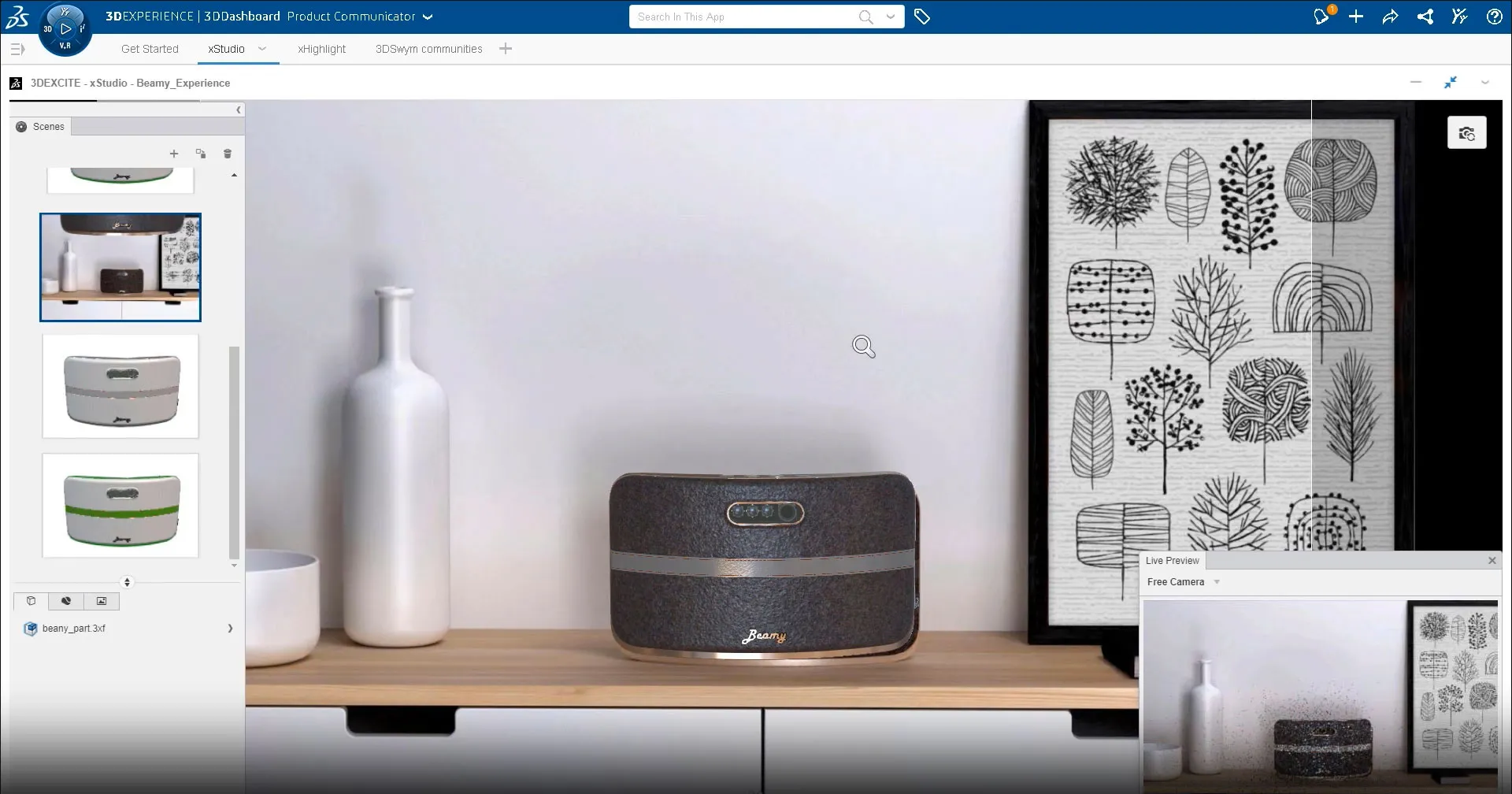This screenshot has width=1512, height=794.
Task: Select the 3D model panel toggle
Action: tap(31, 601)
